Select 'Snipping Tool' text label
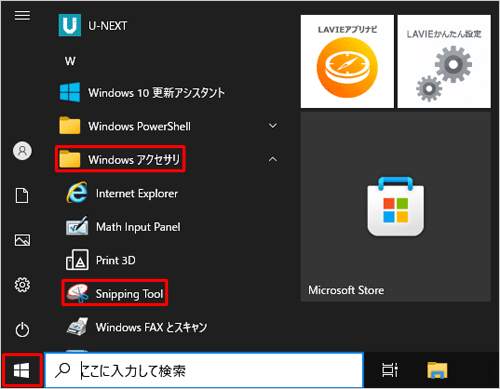This screenshot has width=500, height=389. (x=129, y=294)
